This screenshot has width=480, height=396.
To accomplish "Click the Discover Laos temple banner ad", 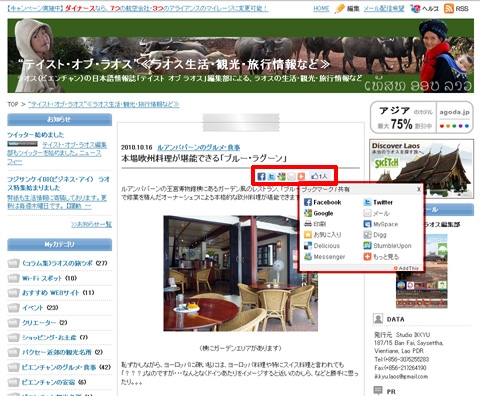I will pyautogui.click(x=422, y=169).
